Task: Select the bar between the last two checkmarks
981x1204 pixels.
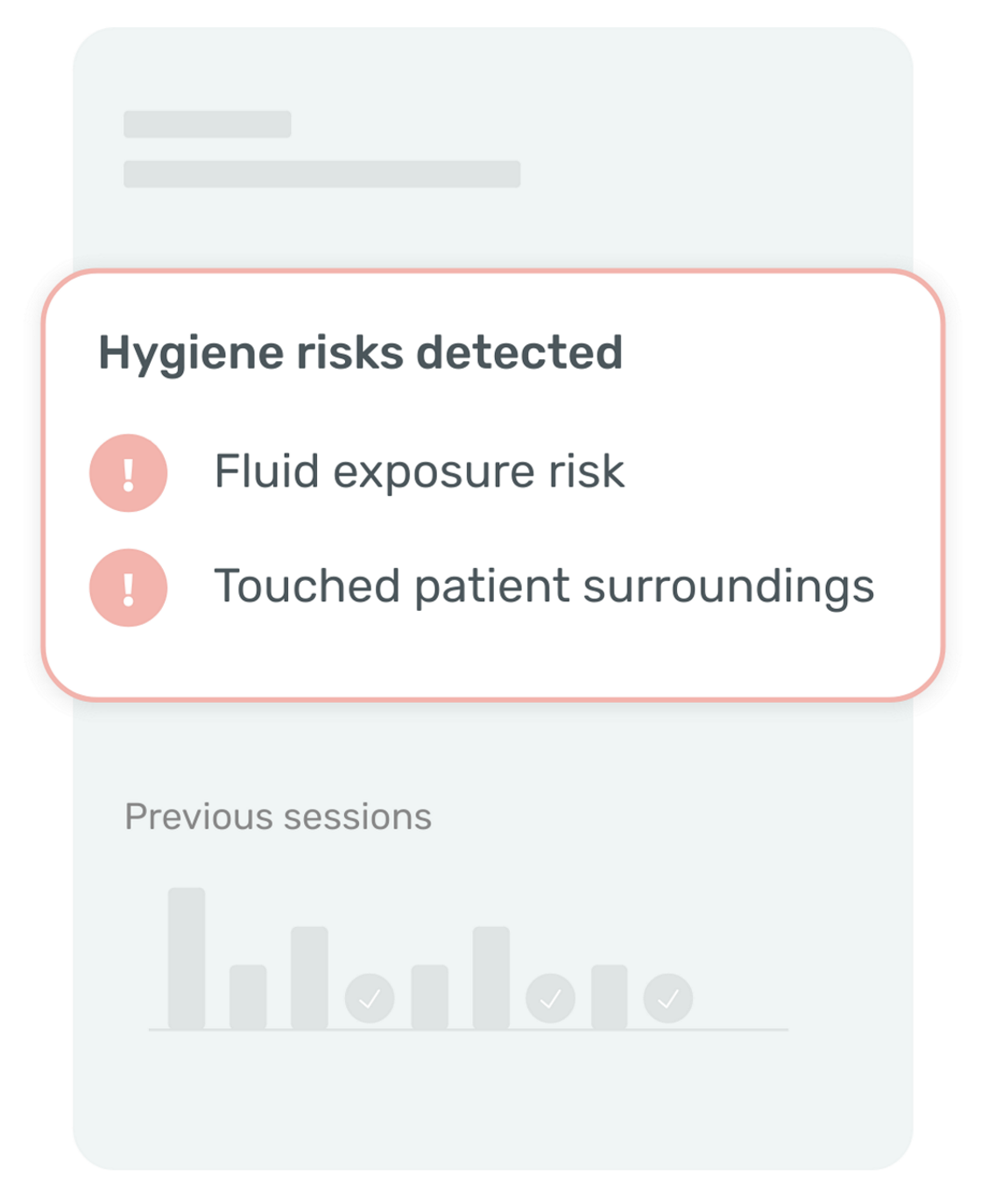Action: [x=609, y=996]
